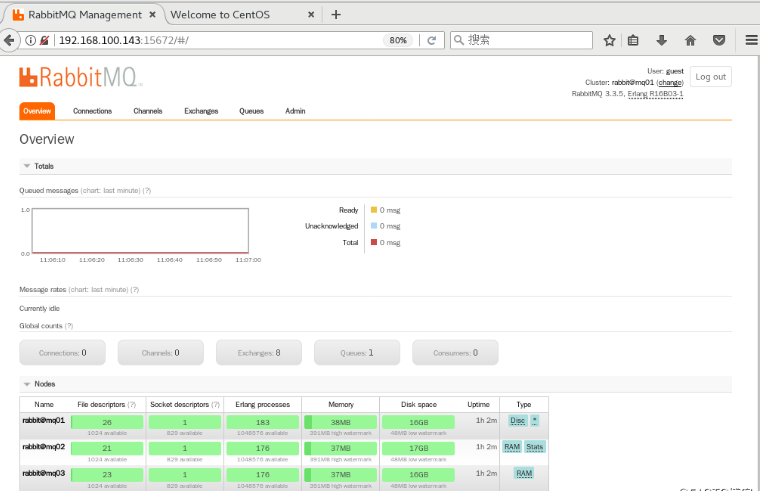This screenshot has width=765, height=491.
Task: Click node name rabbit@mq01
Action: (43, 420)
